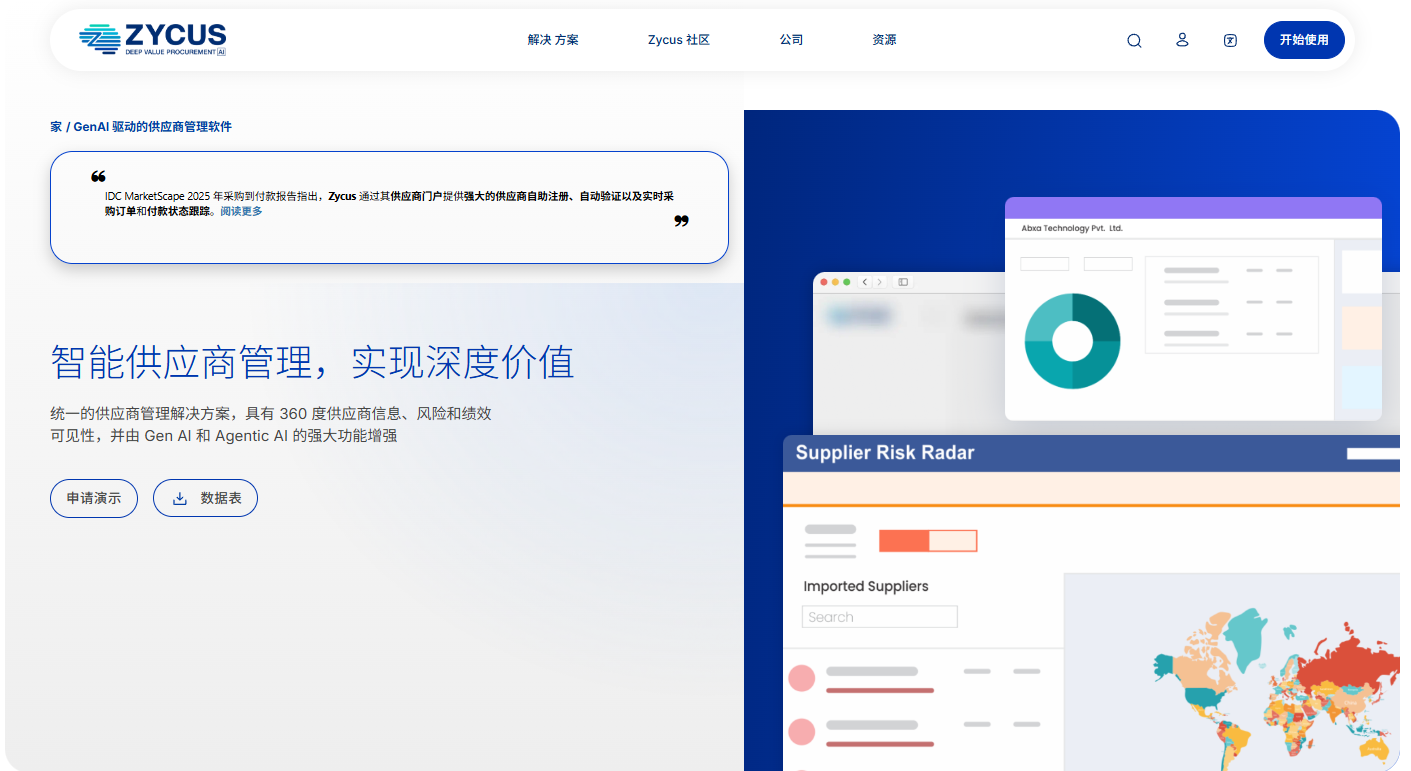Click the Zycus logo
1411x771 pixels.
153,40
